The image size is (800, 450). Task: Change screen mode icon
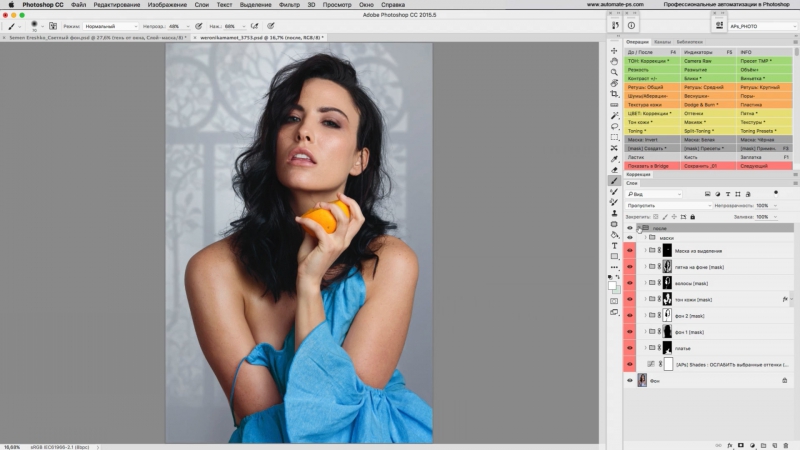coord(614,312)
